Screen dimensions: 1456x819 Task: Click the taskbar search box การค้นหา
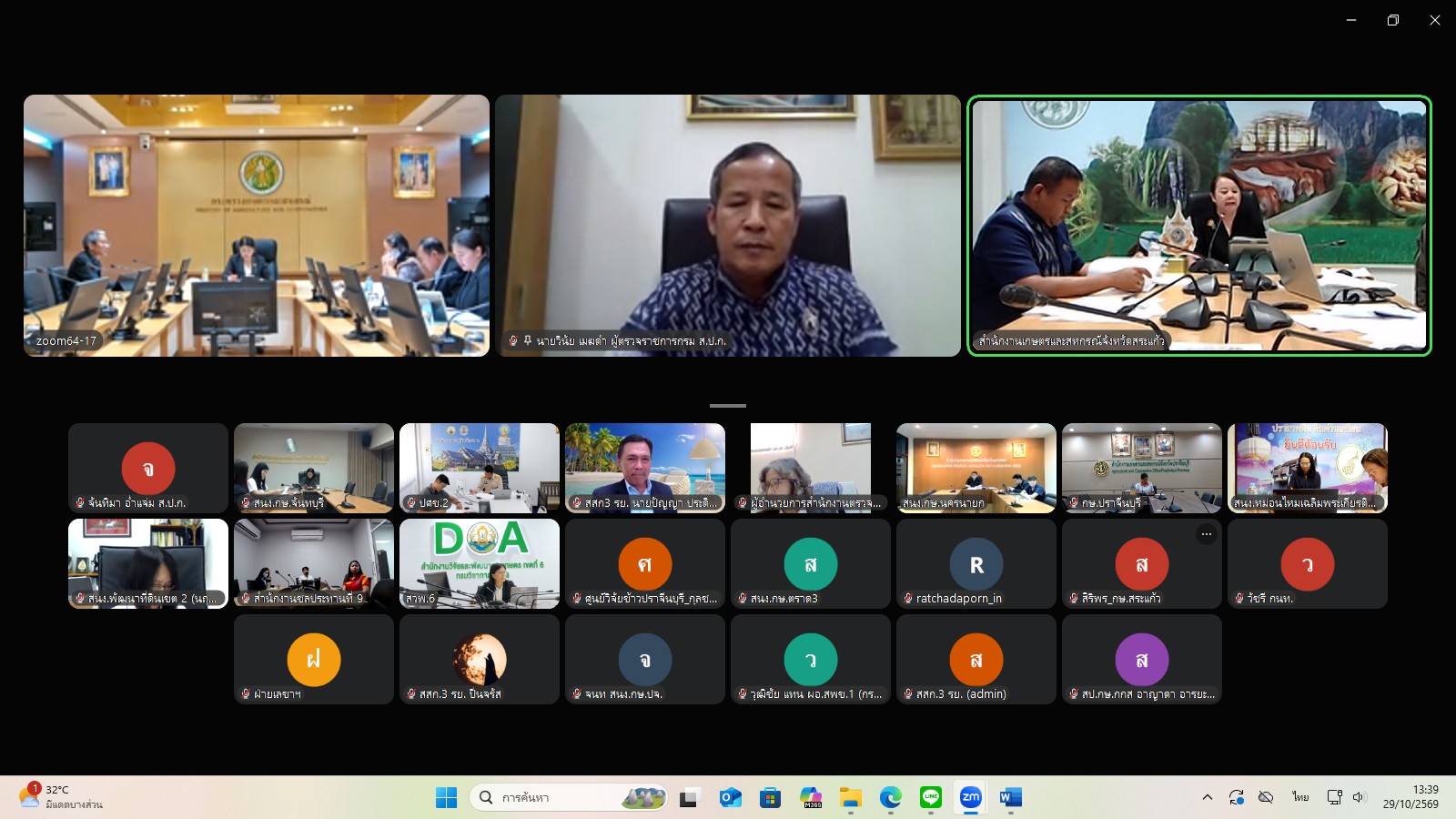click(x=568, y=798)
